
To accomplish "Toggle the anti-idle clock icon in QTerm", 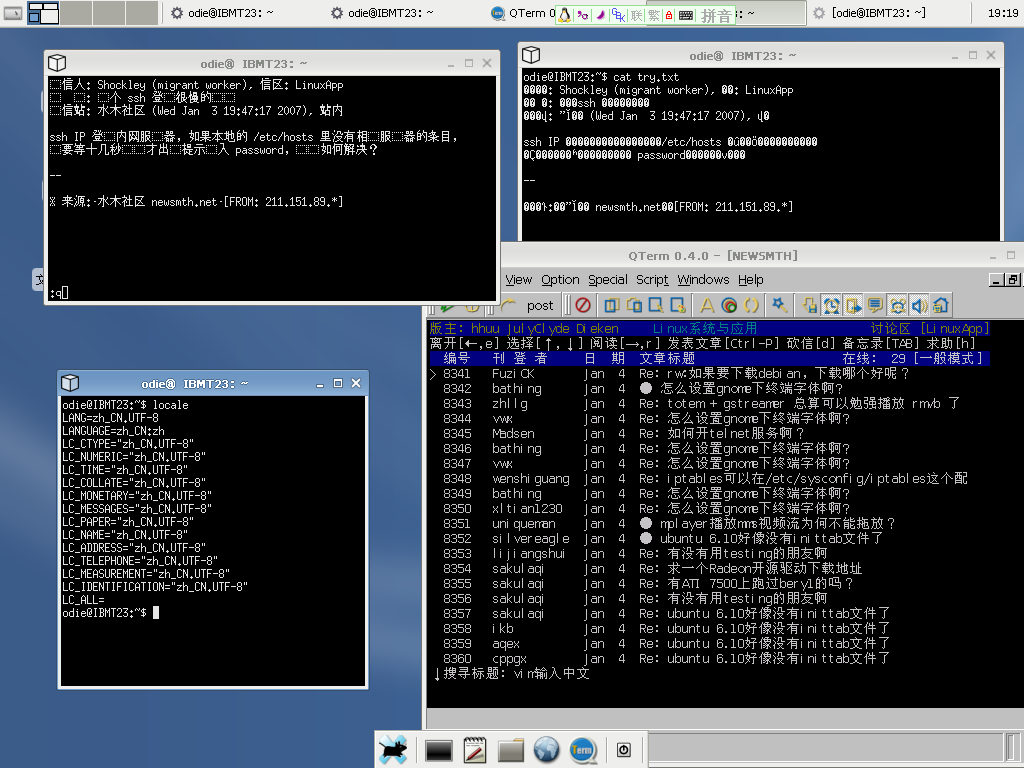I will click(x=831, y=305).
